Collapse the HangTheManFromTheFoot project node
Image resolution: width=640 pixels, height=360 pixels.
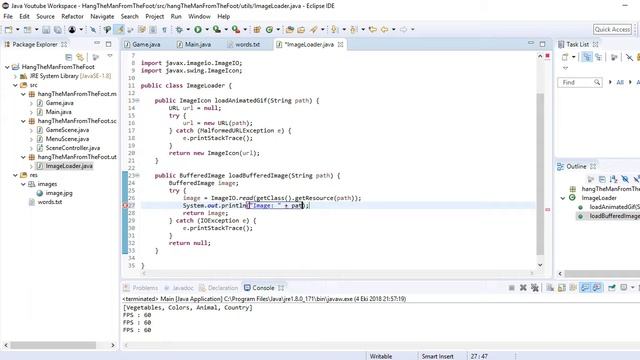[x=7, y=67]
